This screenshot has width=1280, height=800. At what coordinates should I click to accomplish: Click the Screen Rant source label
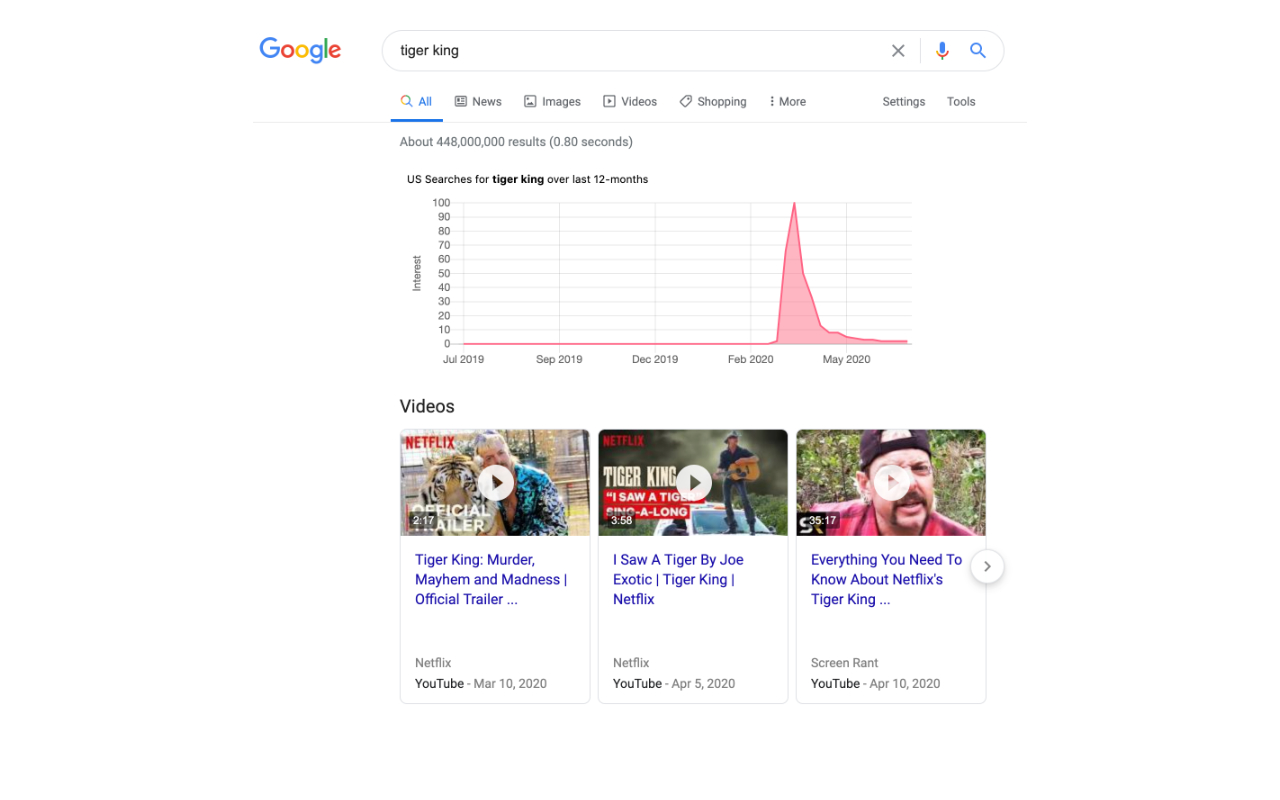coord(845,663)
